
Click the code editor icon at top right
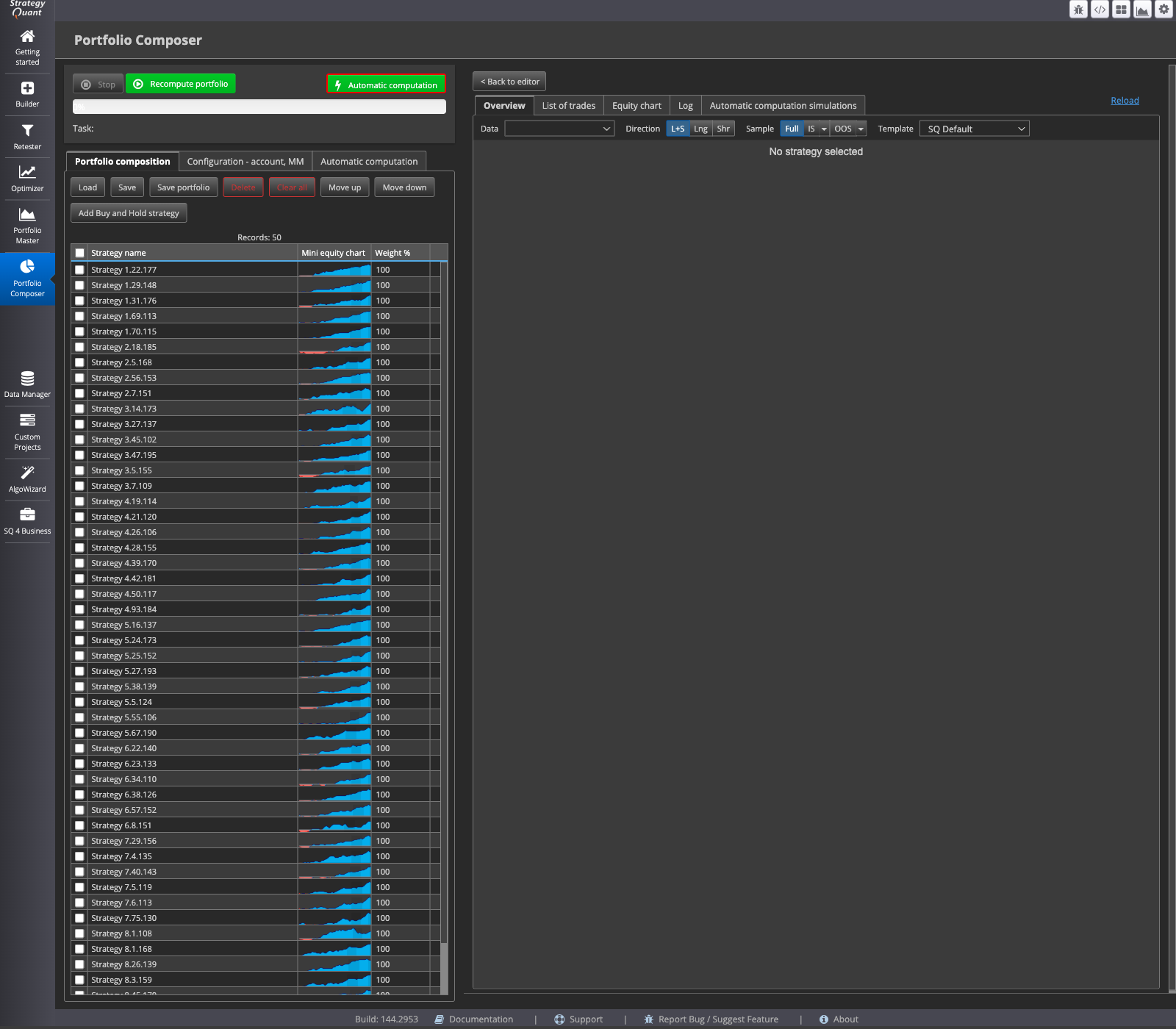1100,10
